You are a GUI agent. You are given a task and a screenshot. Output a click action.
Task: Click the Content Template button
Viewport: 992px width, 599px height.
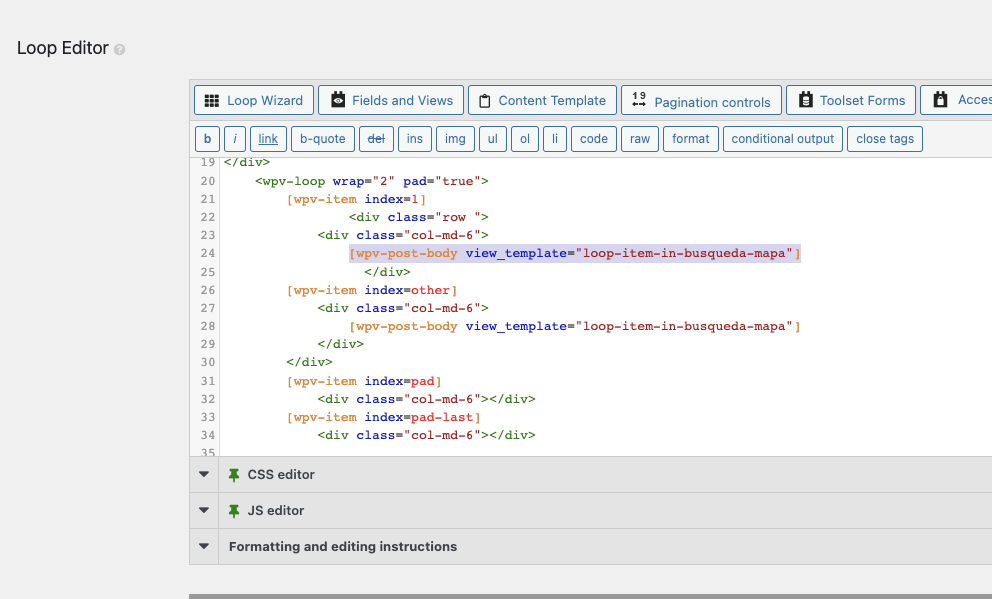pos(542,100)
